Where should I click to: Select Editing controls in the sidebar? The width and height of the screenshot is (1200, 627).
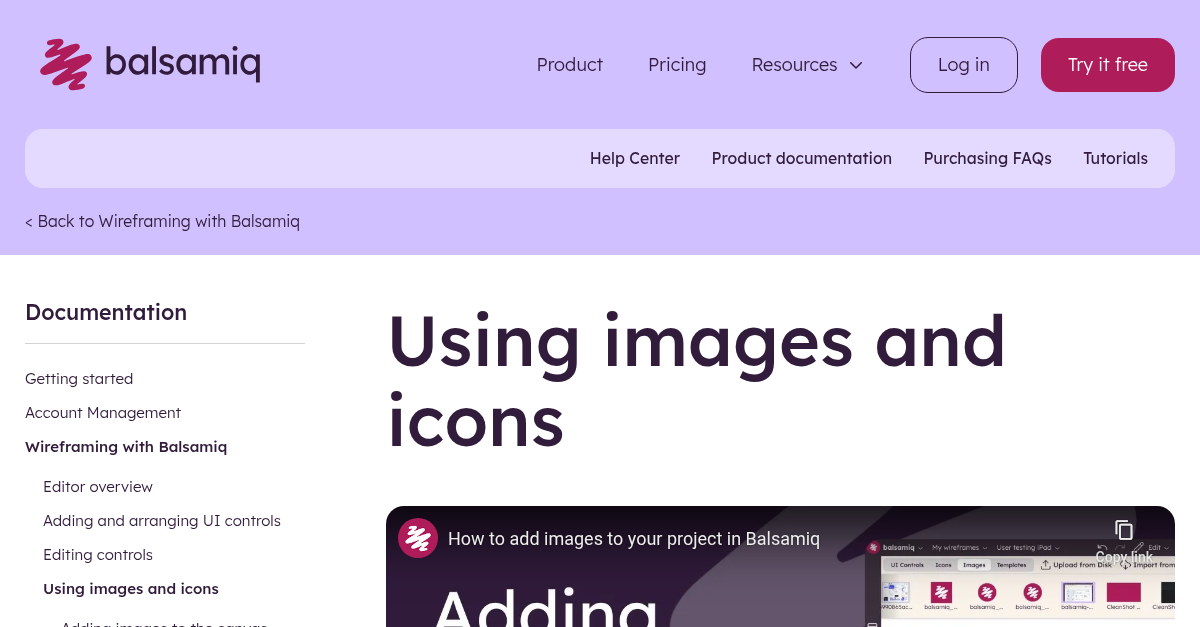tap(98, 555)
